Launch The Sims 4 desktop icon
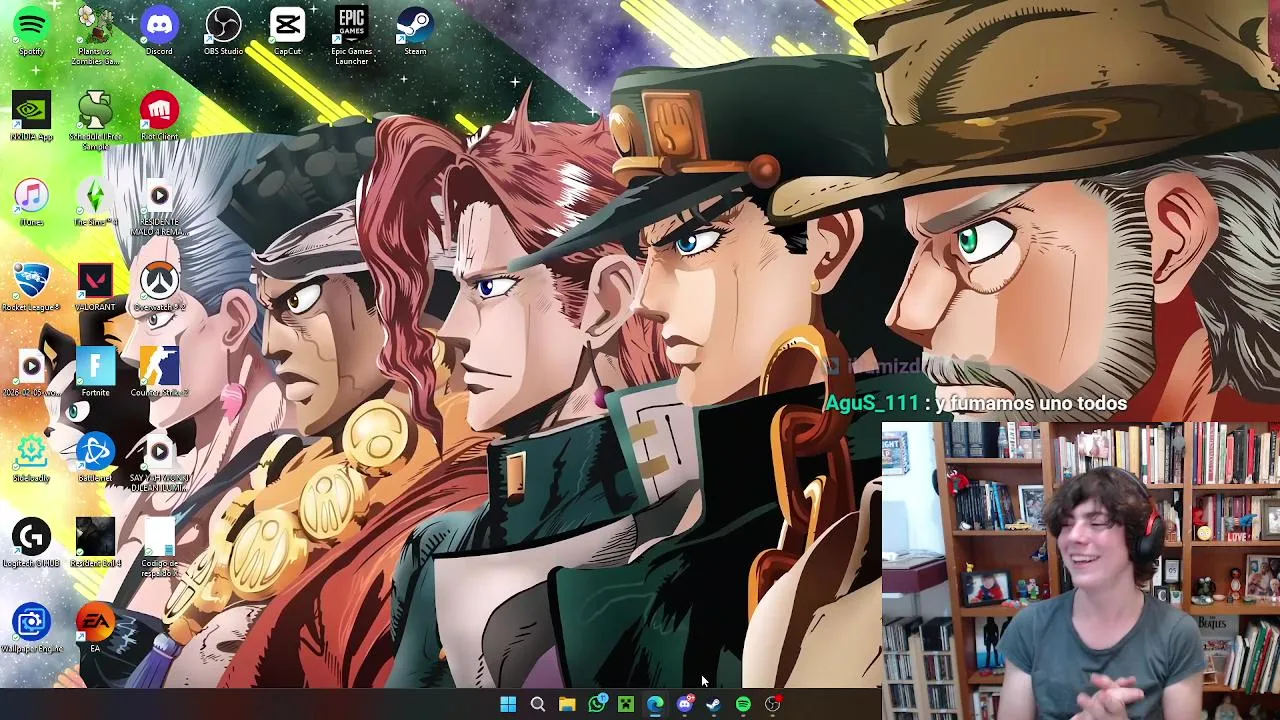 pyautogui.click(x=95, y=202)
